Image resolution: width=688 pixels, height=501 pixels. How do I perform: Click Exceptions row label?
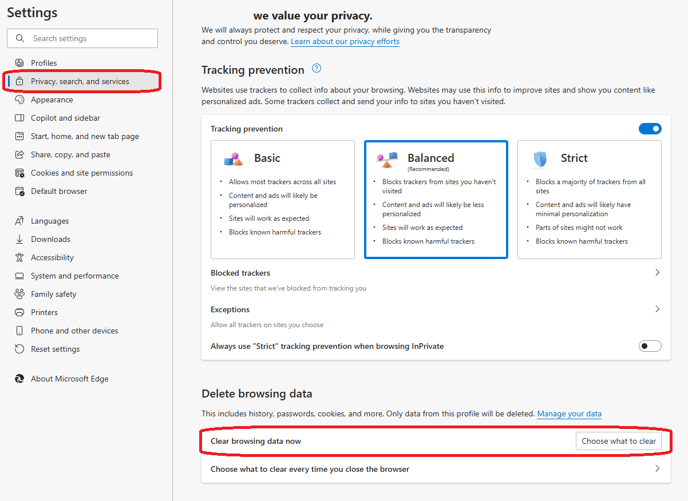point(230,309)
